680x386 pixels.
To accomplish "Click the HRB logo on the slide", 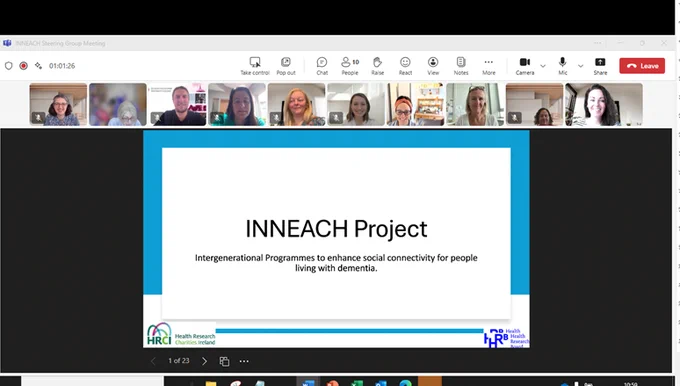I will tap(506, 338).
